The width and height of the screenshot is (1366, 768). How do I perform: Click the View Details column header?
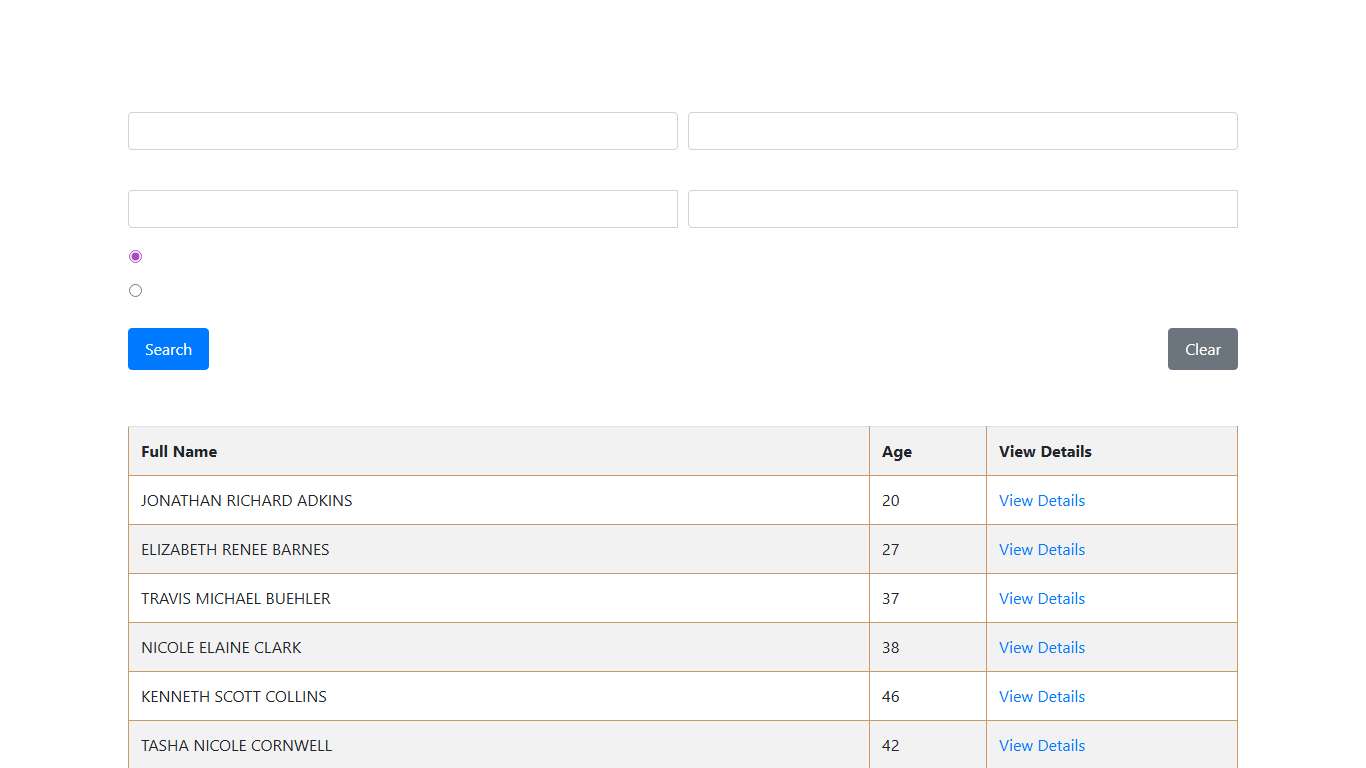(x=1045, y=451)
